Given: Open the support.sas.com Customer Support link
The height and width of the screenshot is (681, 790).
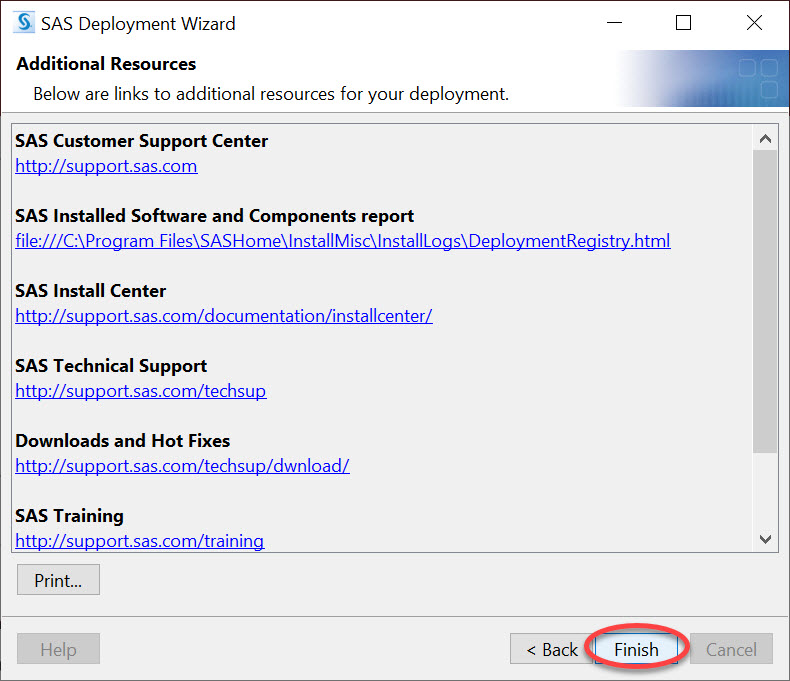Looking at the screenshot, I should [106, 166].
